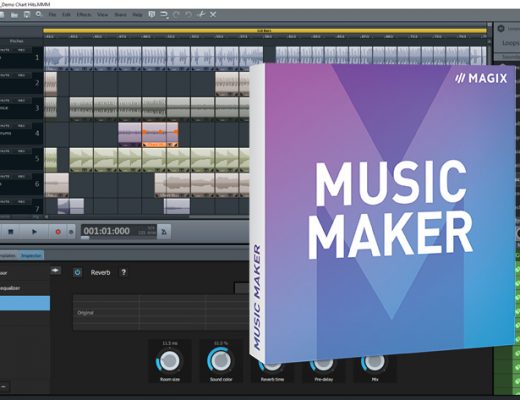Toggle the REC button on track 2
Image resolution: width=520 pixels, height=400 pixels.
tap(21, 75)
